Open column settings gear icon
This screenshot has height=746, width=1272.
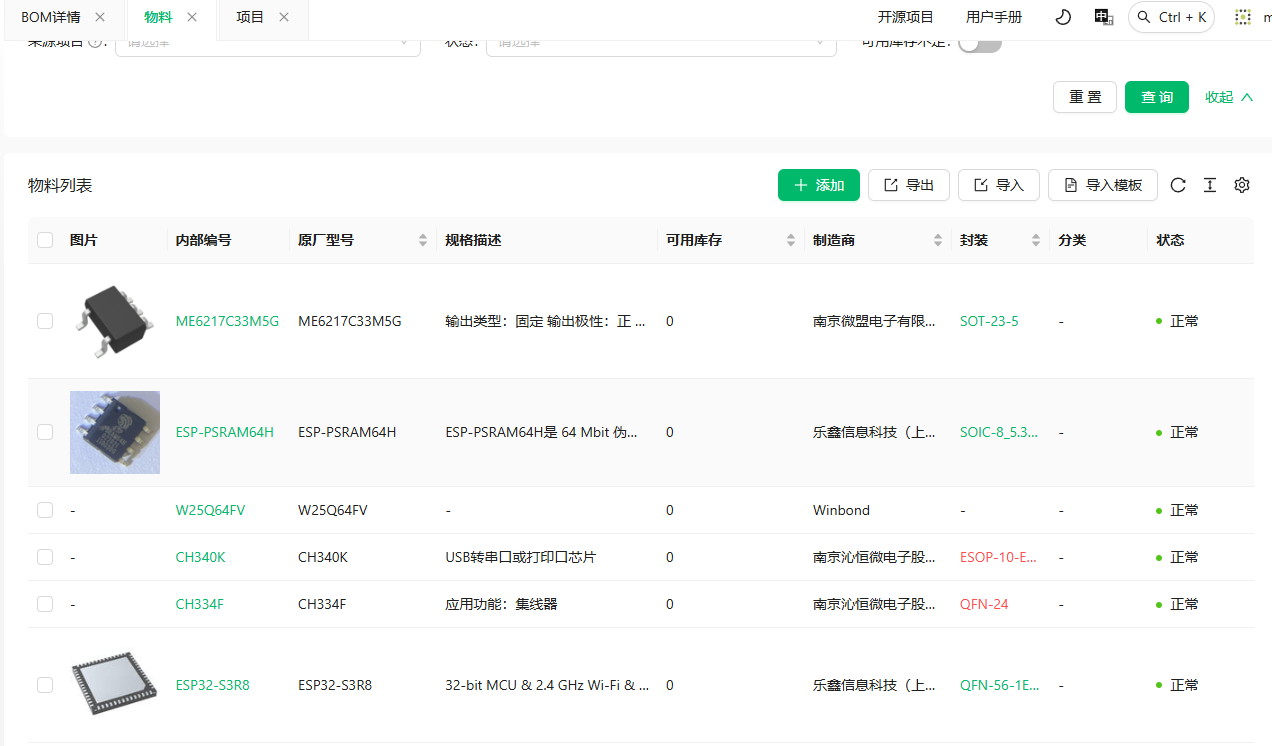[1242, 185]
